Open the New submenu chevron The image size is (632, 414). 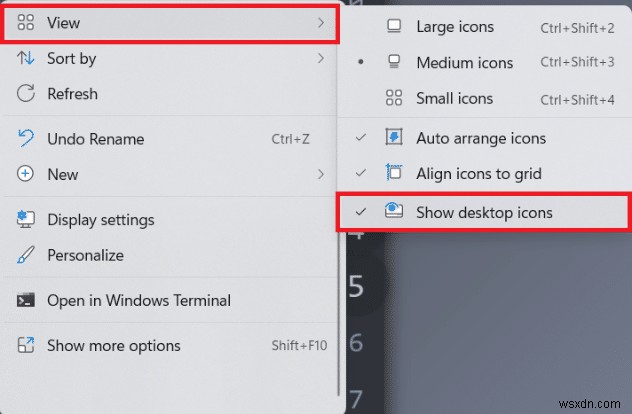pos(321,174)
